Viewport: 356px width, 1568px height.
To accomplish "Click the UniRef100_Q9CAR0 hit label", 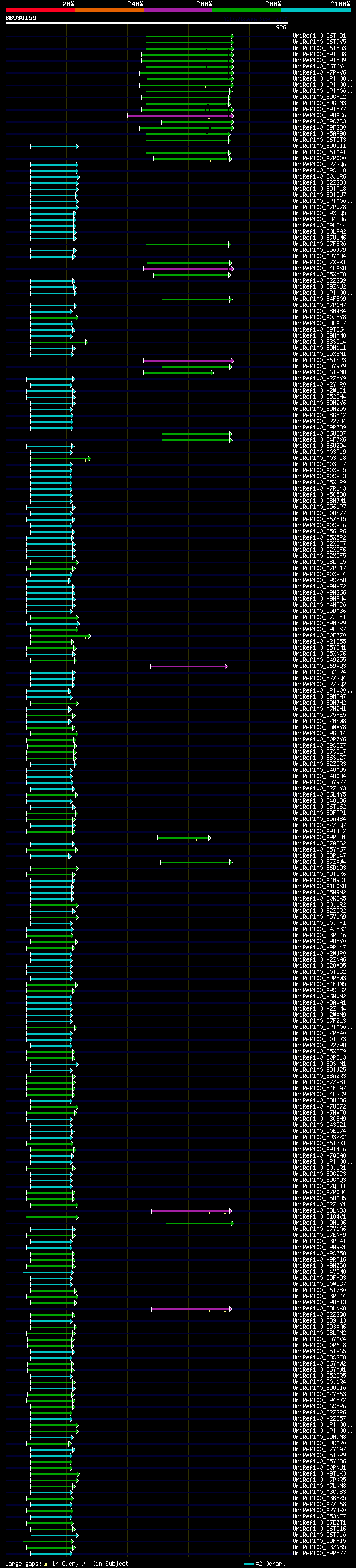I will pyautogui.click(x=319, y=1443).
